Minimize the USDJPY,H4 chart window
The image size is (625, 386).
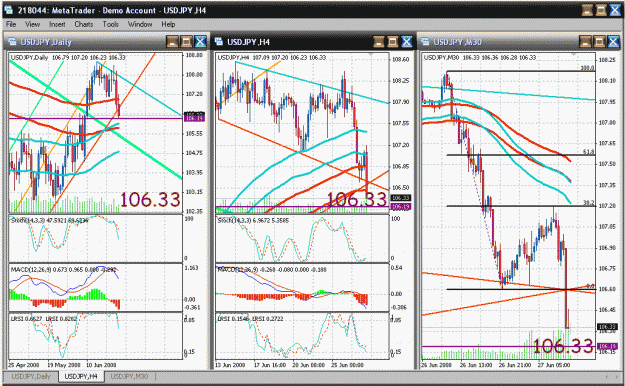tap(379, 41)
